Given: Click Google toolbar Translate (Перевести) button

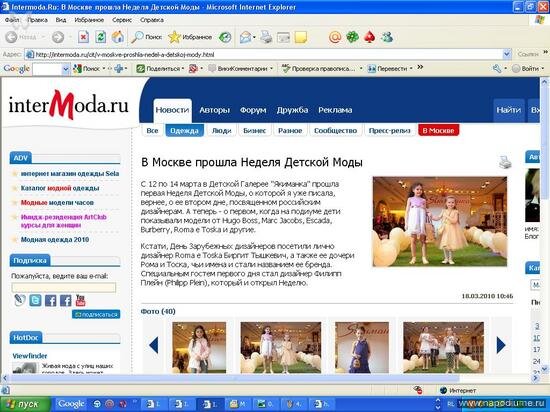Looking at the screenshot, I should [x=390, y=69].
